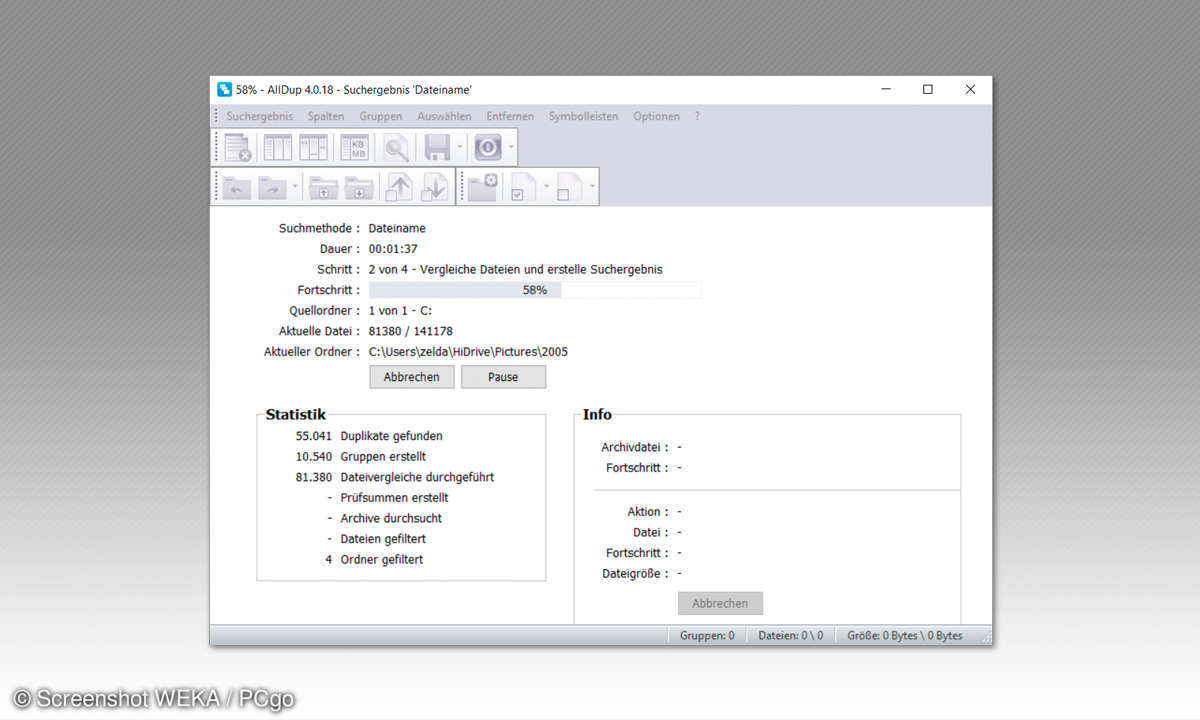The image size is (1200, 720).
Task: Open the Optionen menu
Action: tap(656, 116)
